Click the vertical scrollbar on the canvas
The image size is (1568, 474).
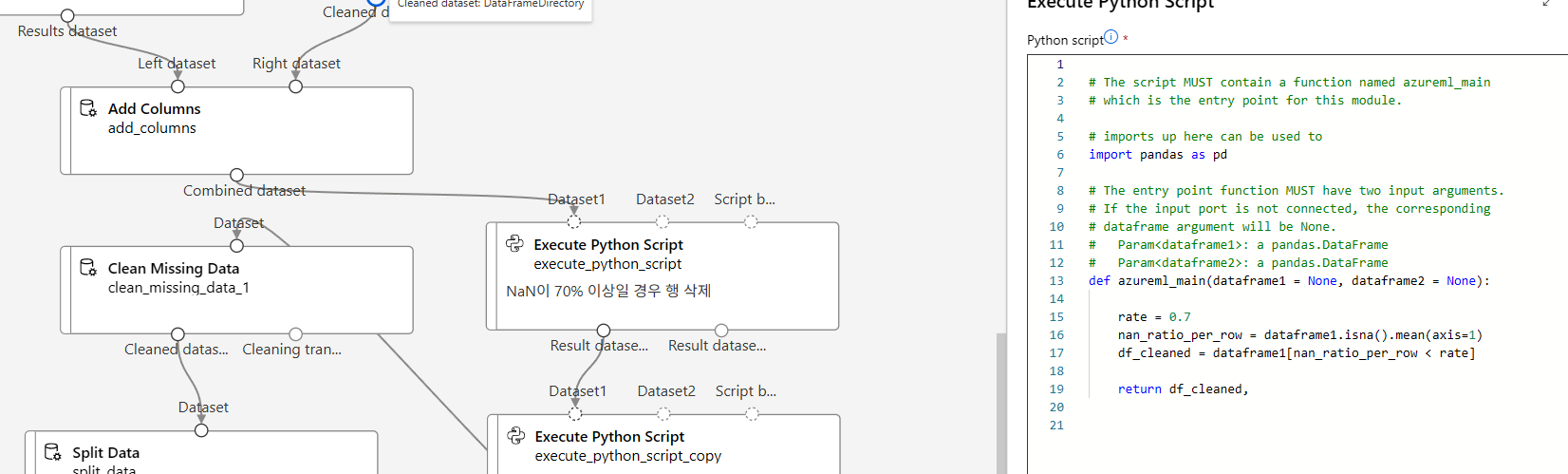coord(1000,403)
